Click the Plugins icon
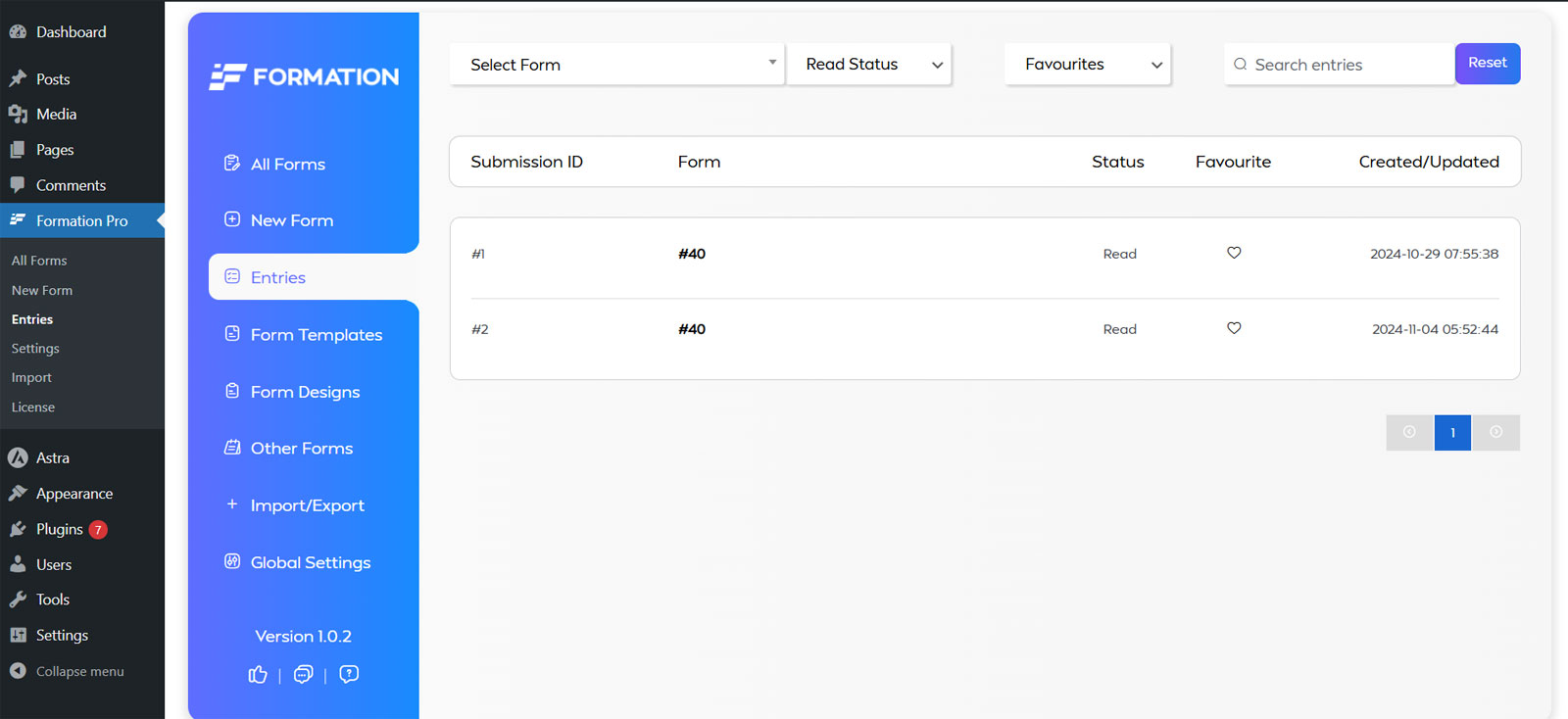The height and width of the screenshot is (719, 1568). coord(18,529)
